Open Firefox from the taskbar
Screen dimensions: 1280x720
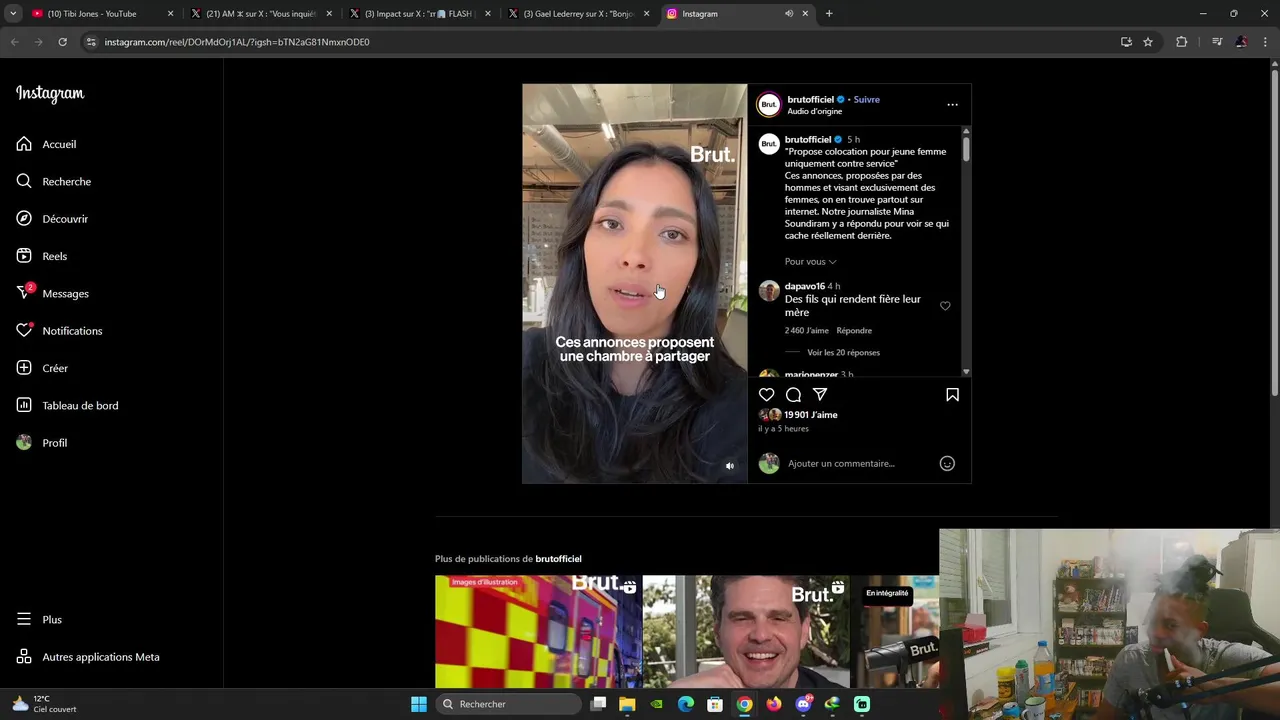click(774, 704)
